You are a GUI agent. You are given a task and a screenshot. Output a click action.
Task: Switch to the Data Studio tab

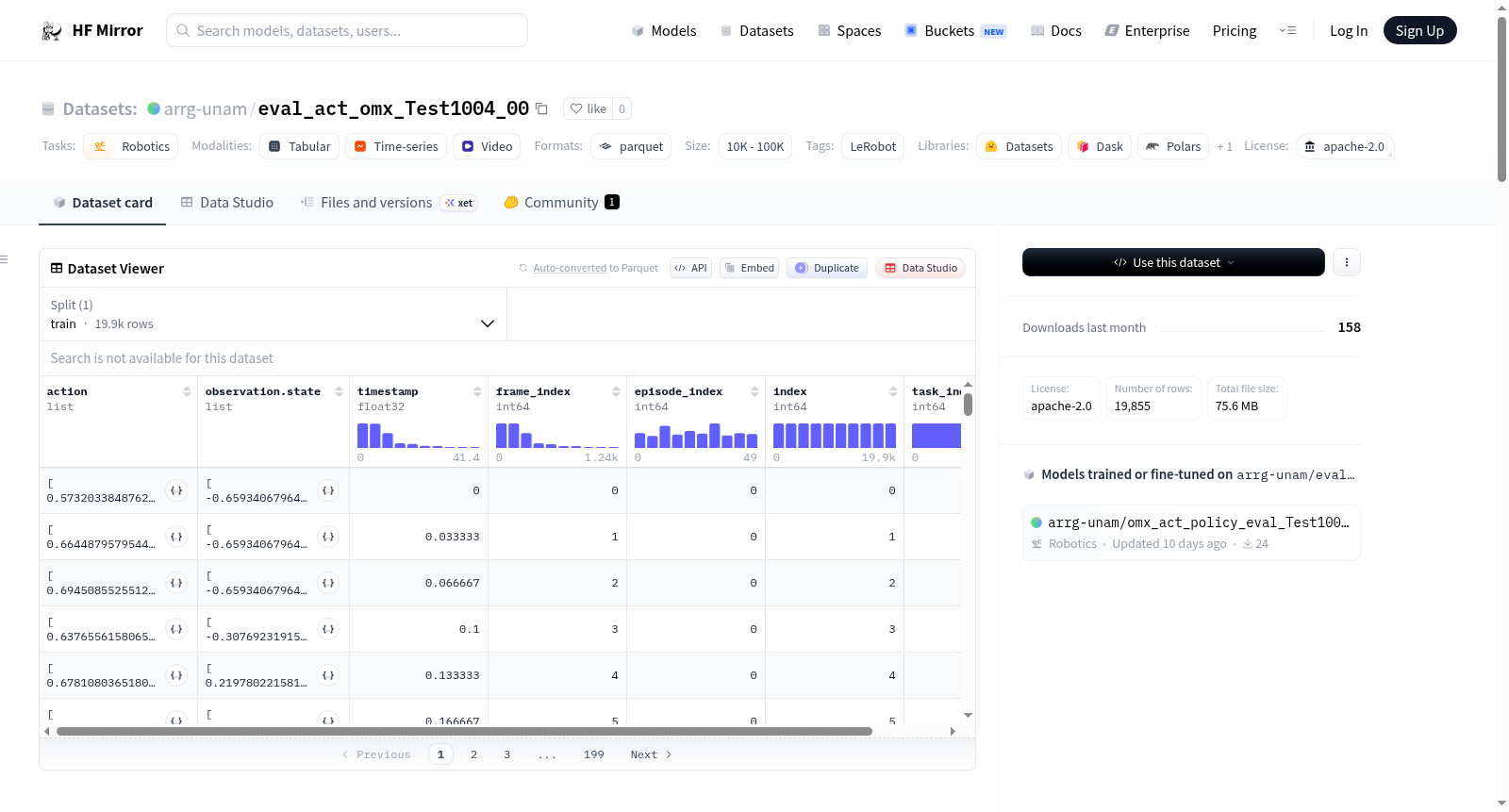[x=227, y=203]
